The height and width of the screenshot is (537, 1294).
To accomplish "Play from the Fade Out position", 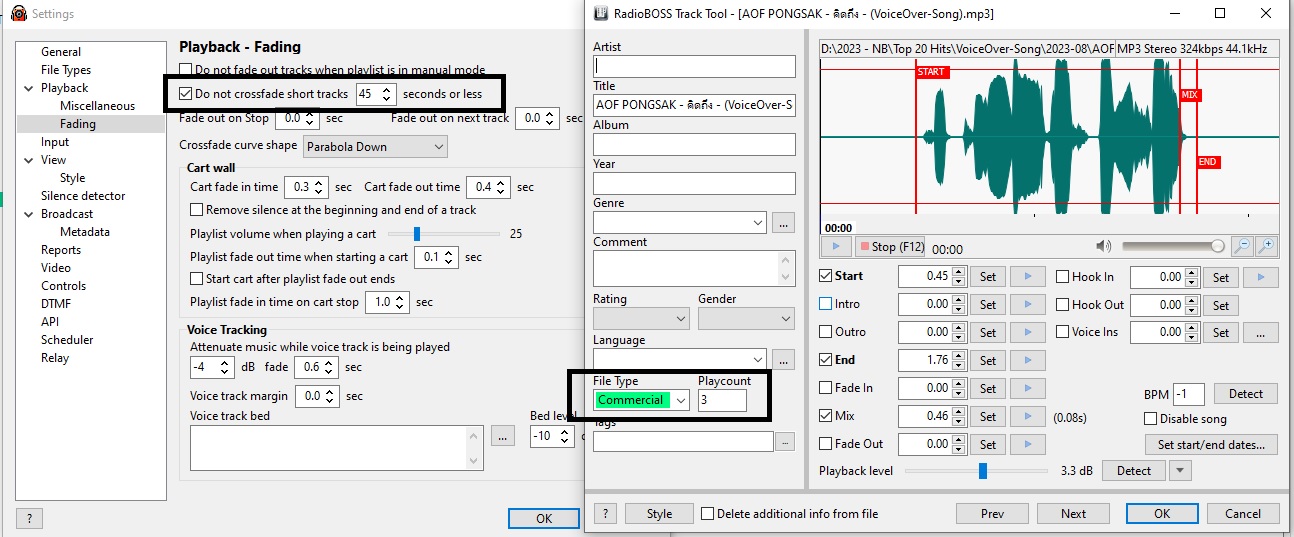I will coord(1027,444).
